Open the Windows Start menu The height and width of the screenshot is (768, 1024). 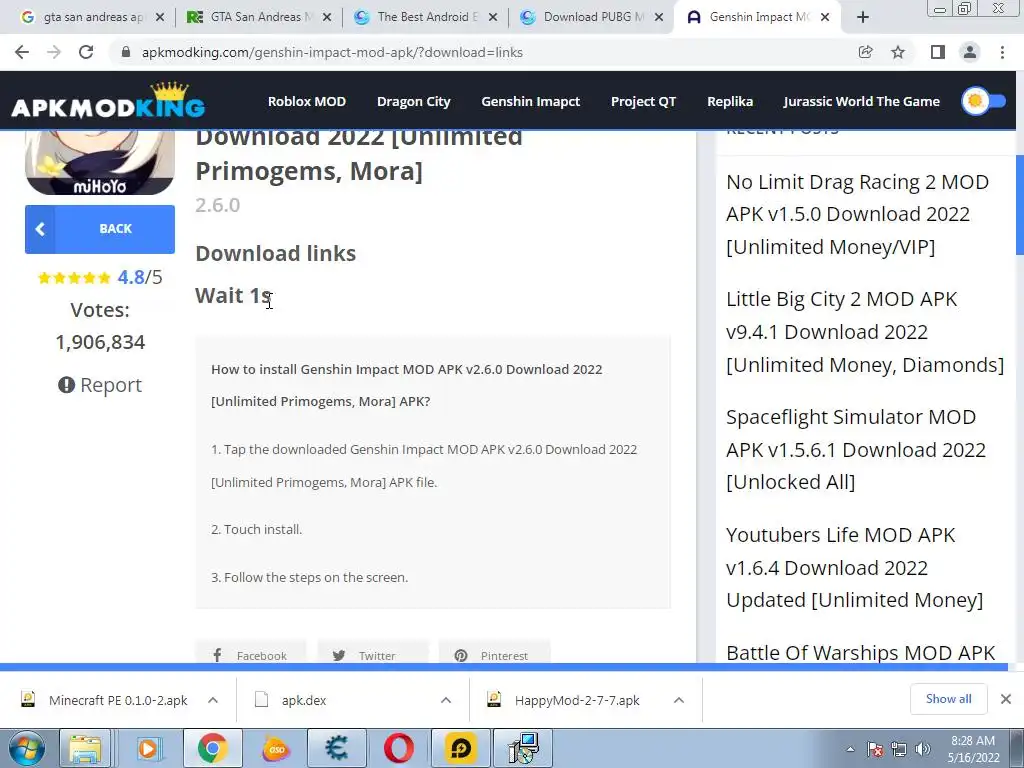pyautogui.click(x=26, y=748)
